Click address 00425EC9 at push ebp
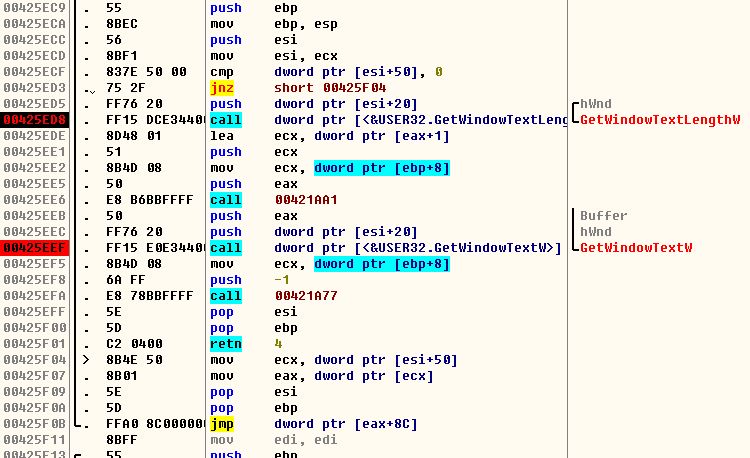750x458 pixels. click(x=34, y=8)
